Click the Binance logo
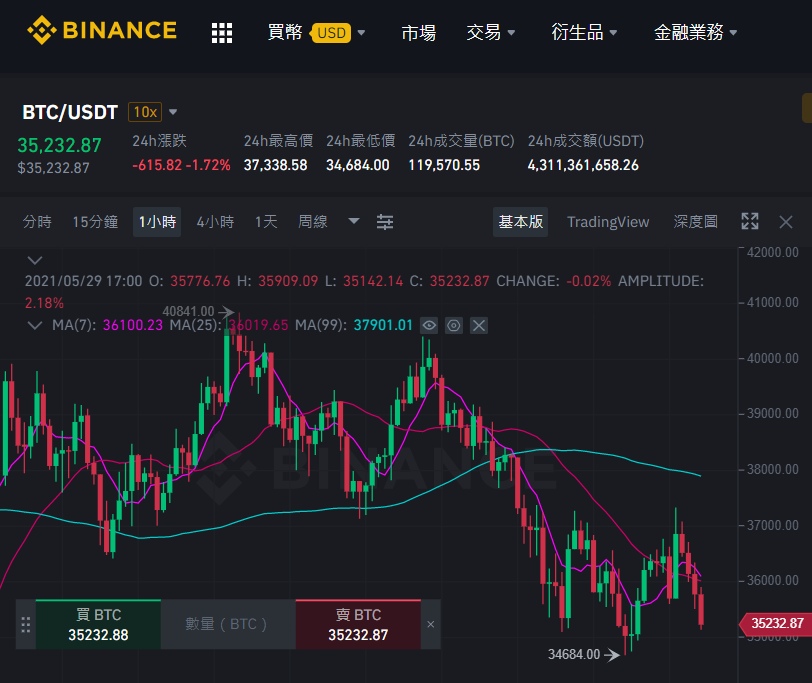This screenshot has height=683, width=812. 102,30
